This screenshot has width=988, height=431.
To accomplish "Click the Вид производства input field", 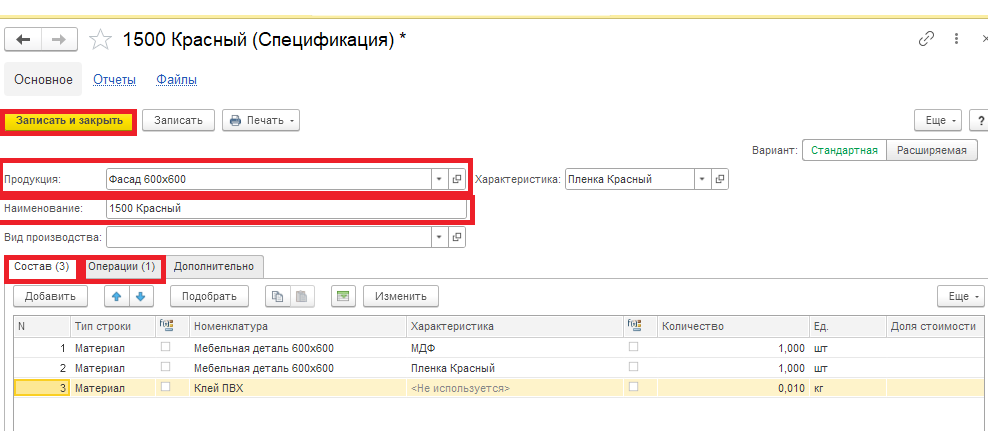I will click(268, 238).
